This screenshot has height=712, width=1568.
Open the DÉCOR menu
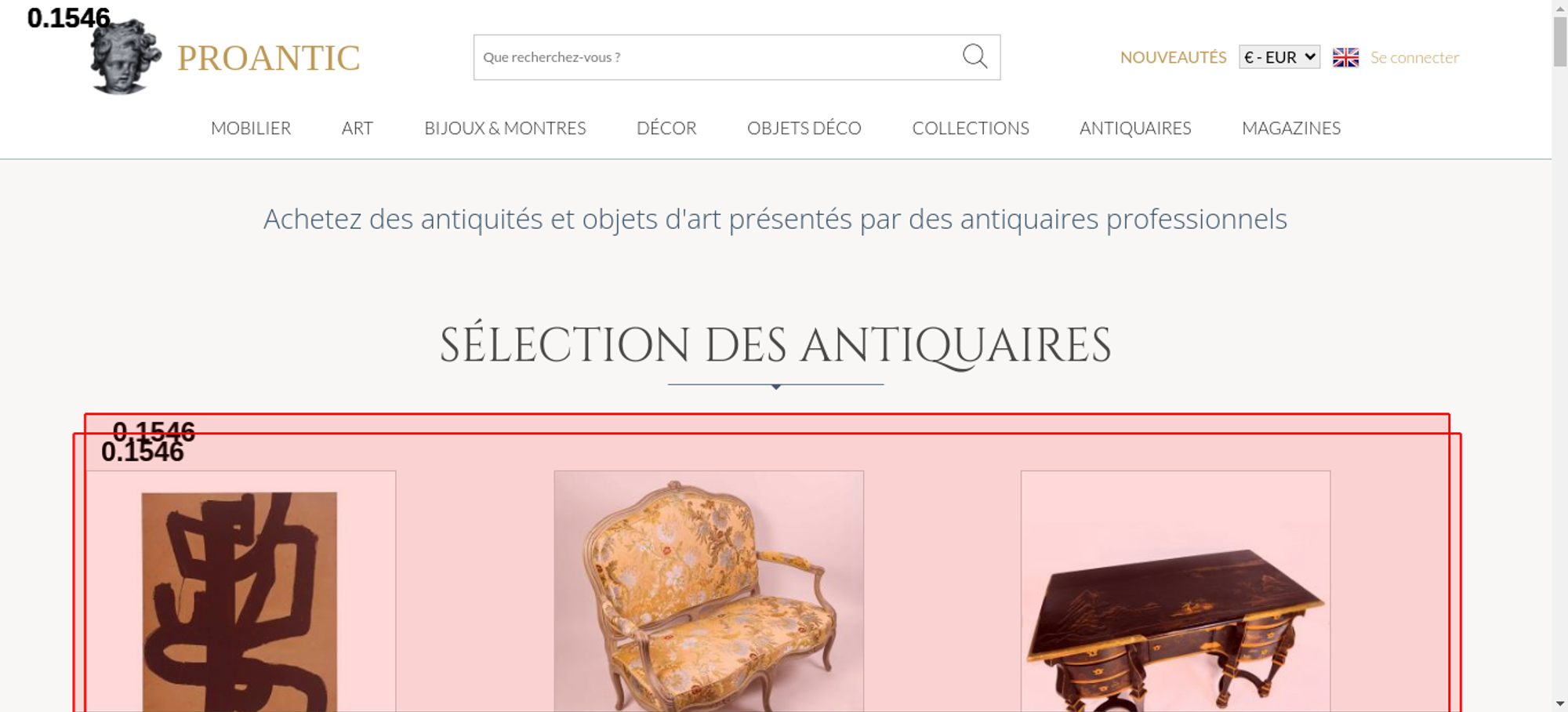(666, 128)
